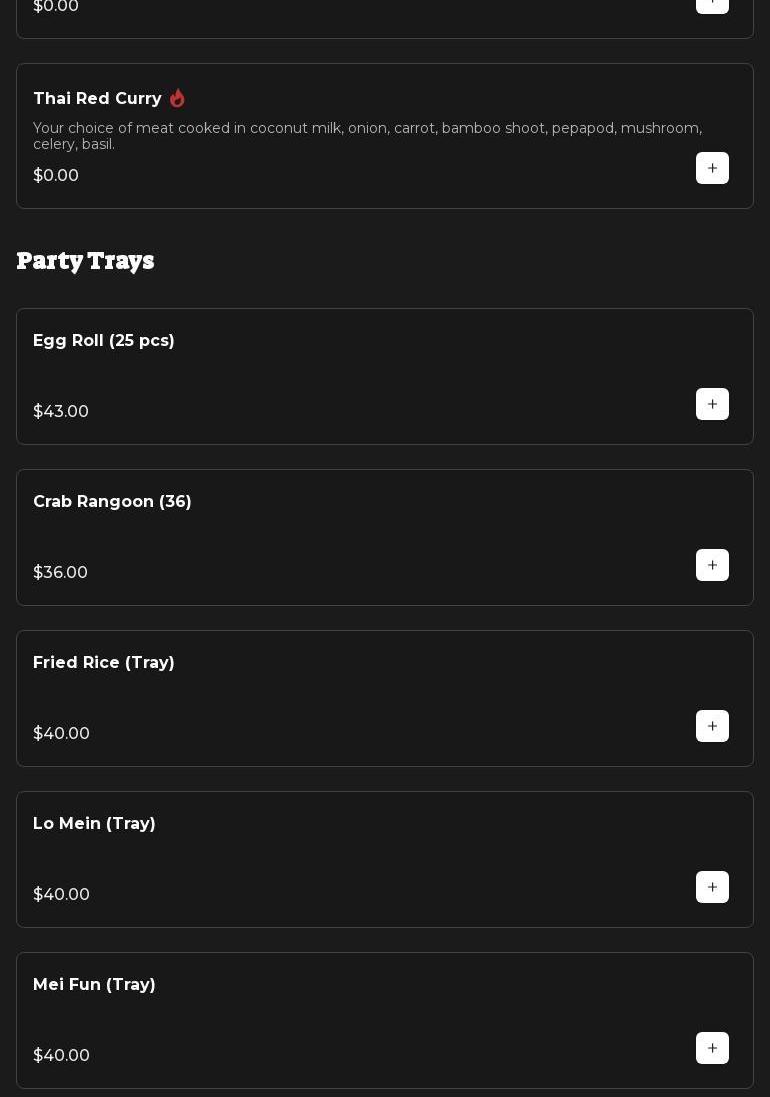Click the $43.00 Egg Roll price
770x1097 pixels.
coord(61,412)
